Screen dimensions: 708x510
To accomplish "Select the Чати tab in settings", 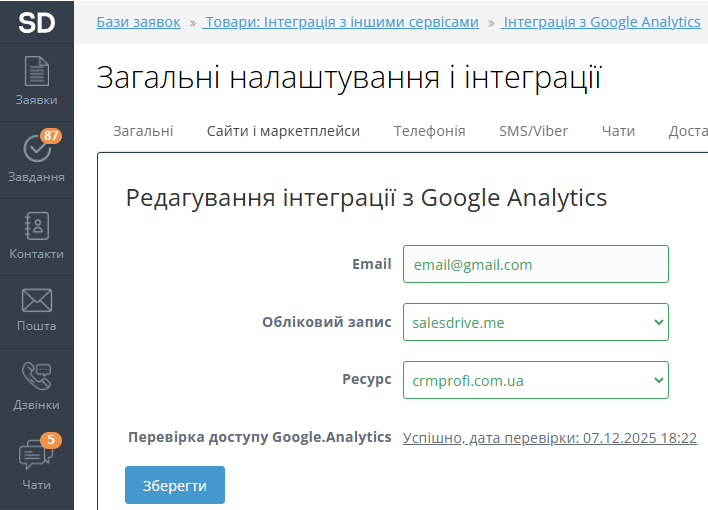I will 618,131.
